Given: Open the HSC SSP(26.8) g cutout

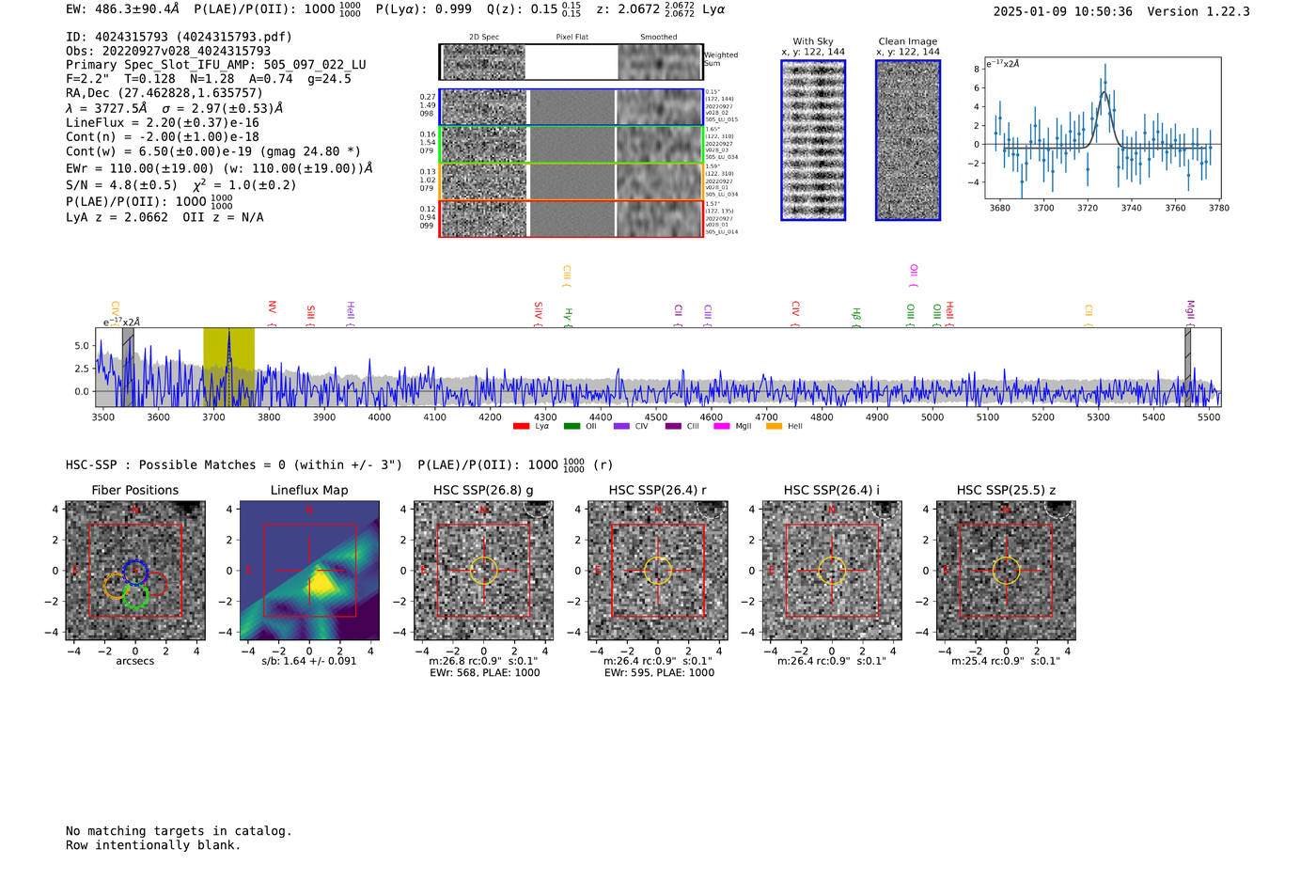Looking at the screenshot, I should (483, 571).
